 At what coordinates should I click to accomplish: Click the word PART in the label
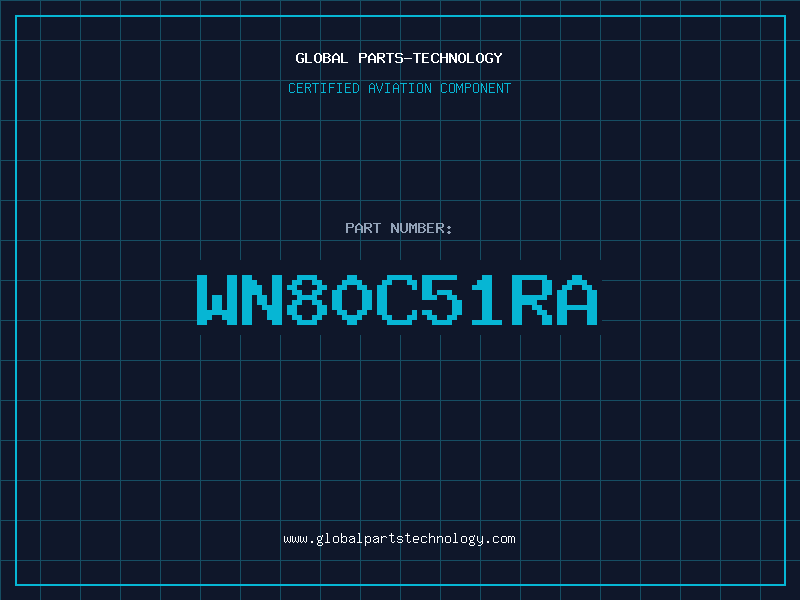[x=362, y=229]
